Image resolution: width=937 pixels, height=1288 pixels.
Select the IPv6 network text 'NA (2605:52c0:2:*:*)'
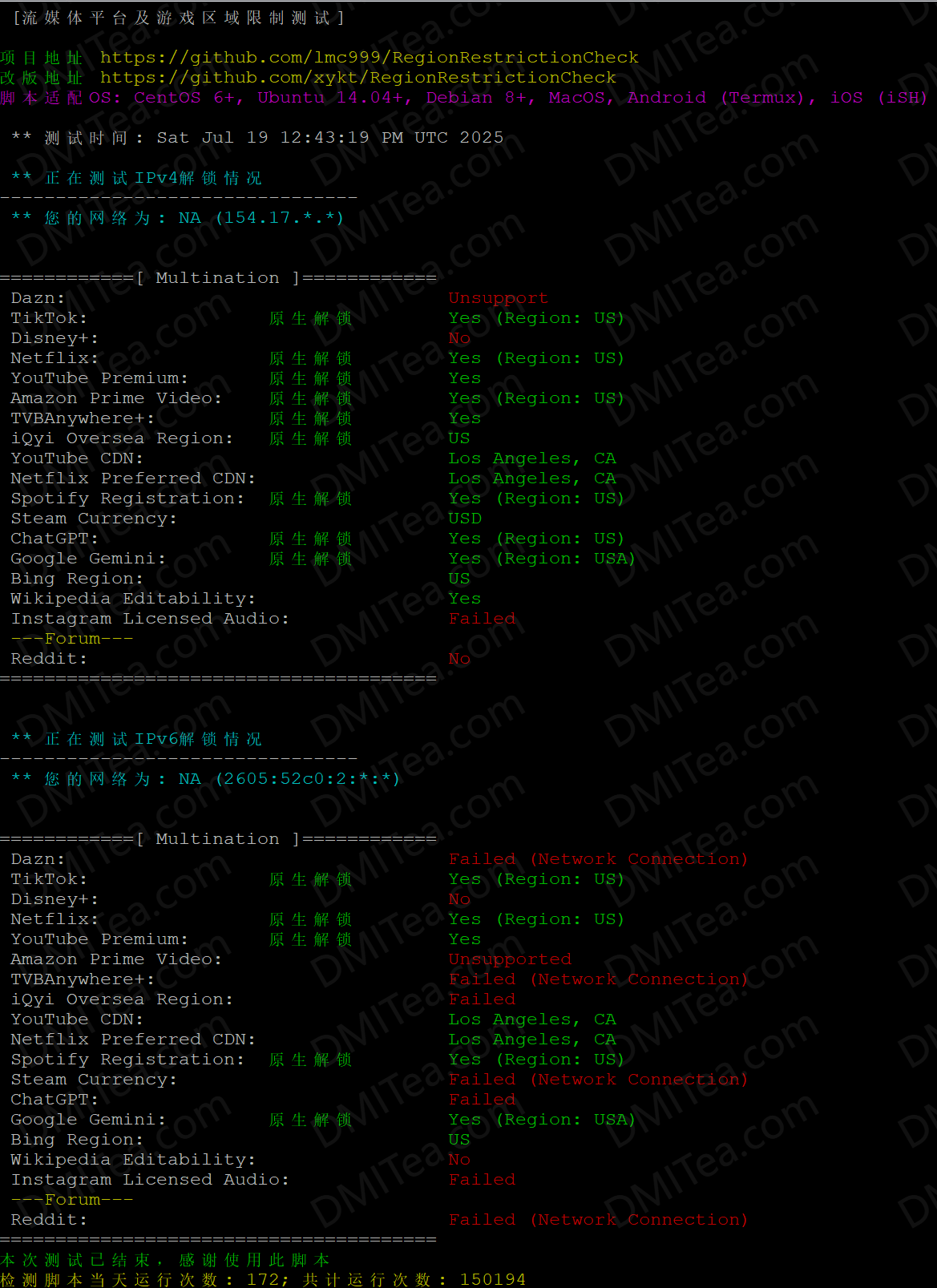point(289,779)
